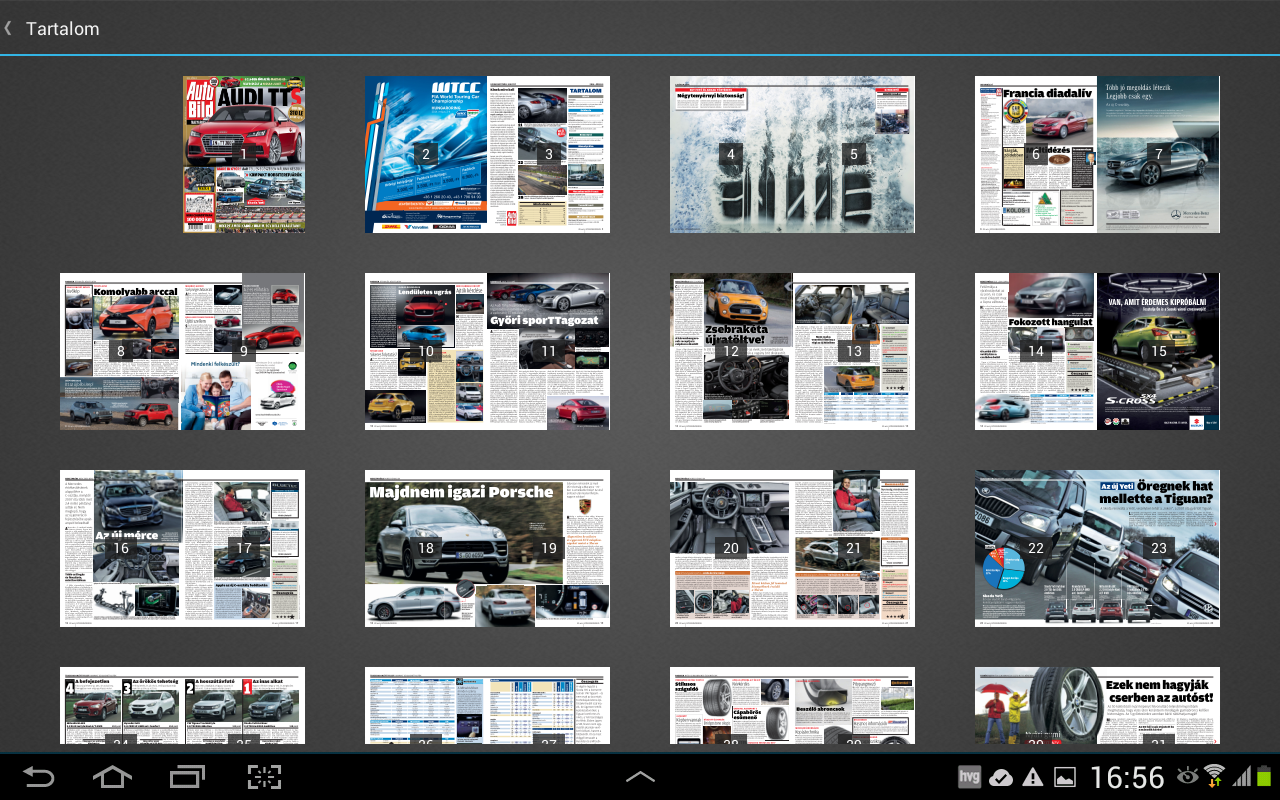Open the WTCC spread pages 2-3
Viewport: 1280px width, 800px height.
[487, 154]
